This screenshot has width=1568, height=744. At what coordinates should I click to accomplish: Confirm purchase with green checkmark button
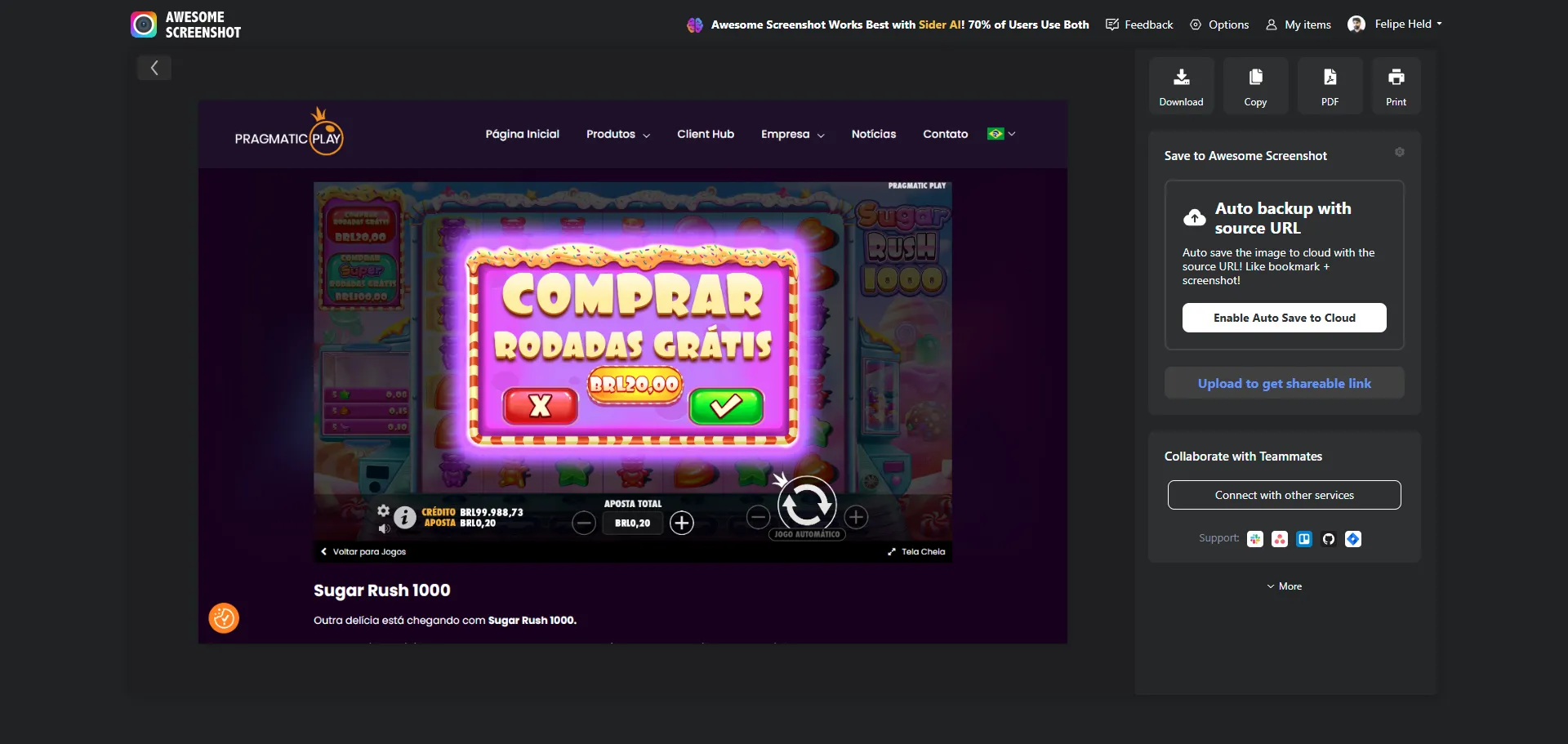coord(726,406)
